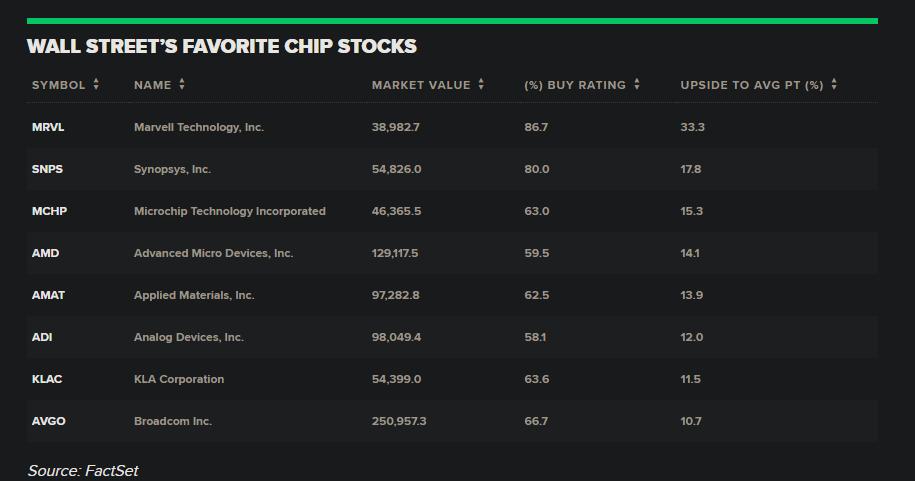Click the MARKET VALUE header label
This screenshot has height=481, width=915.
coord(421,85)
